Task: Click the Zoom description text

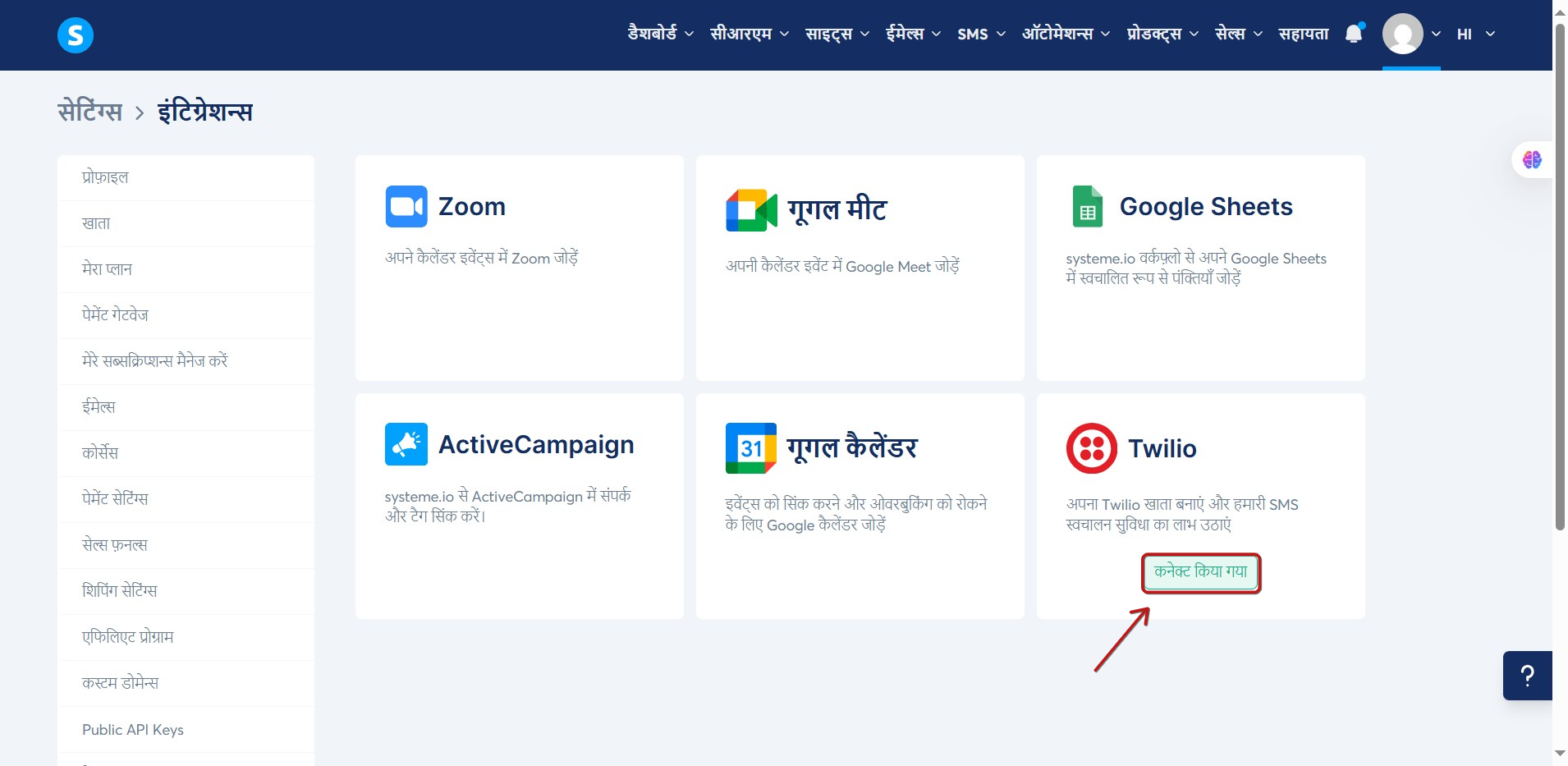Action: [482, 258]
